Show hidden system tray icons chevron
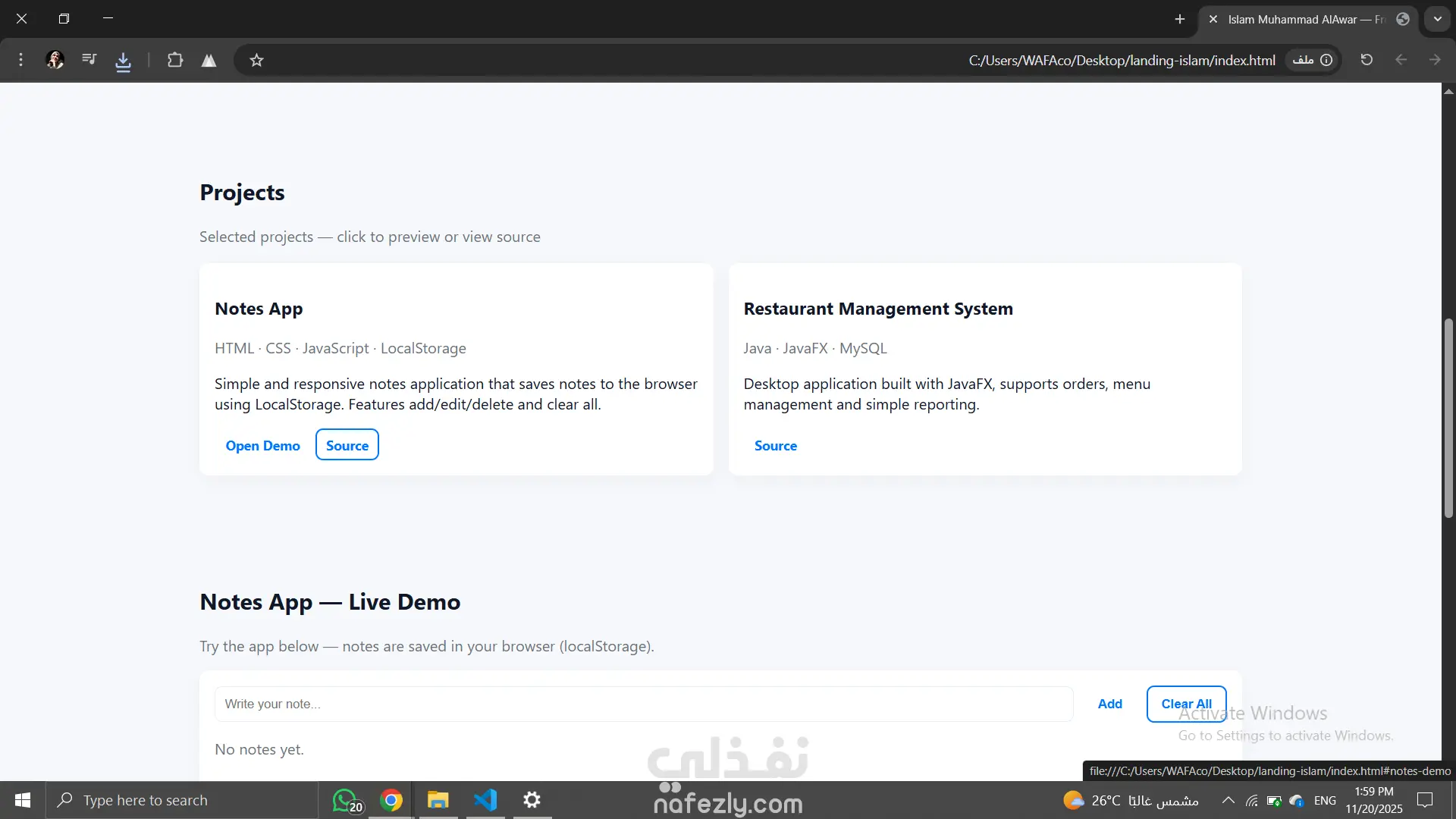The width and height of the screenshot is (1456, 819). 1228,800
